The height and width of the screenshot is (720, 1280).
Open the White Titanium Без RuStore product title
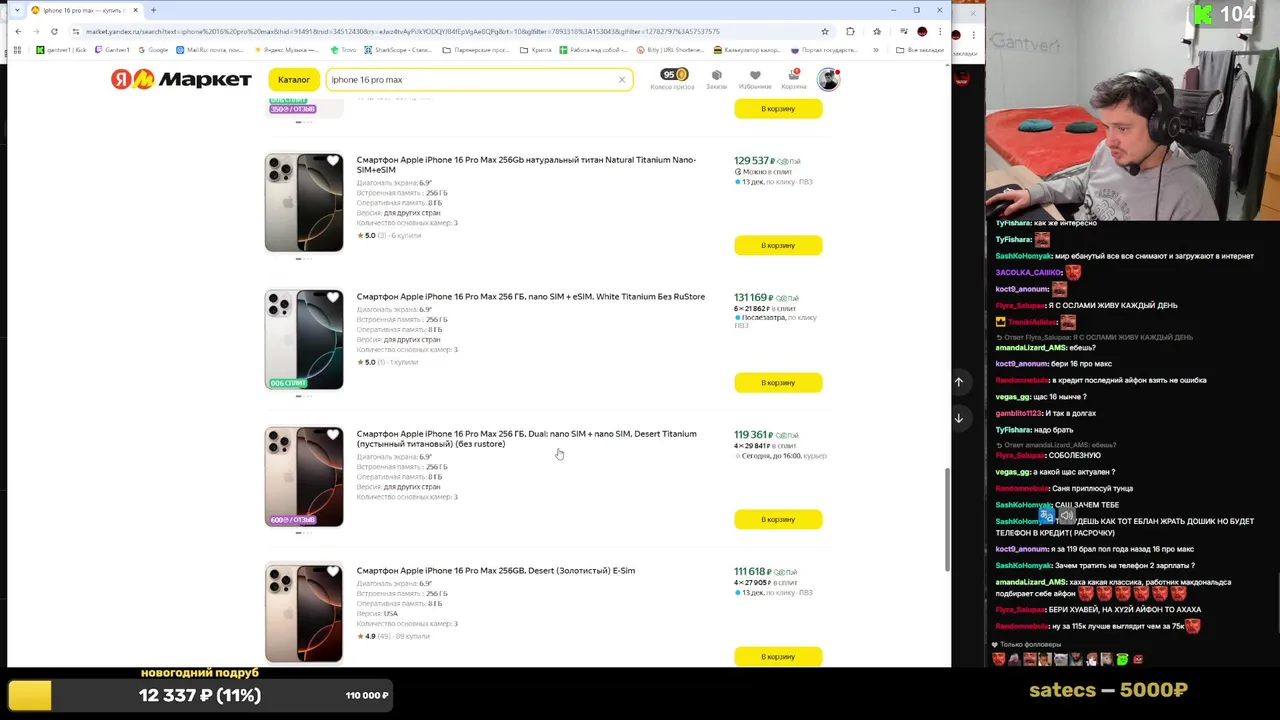click(x=531, y=297)
